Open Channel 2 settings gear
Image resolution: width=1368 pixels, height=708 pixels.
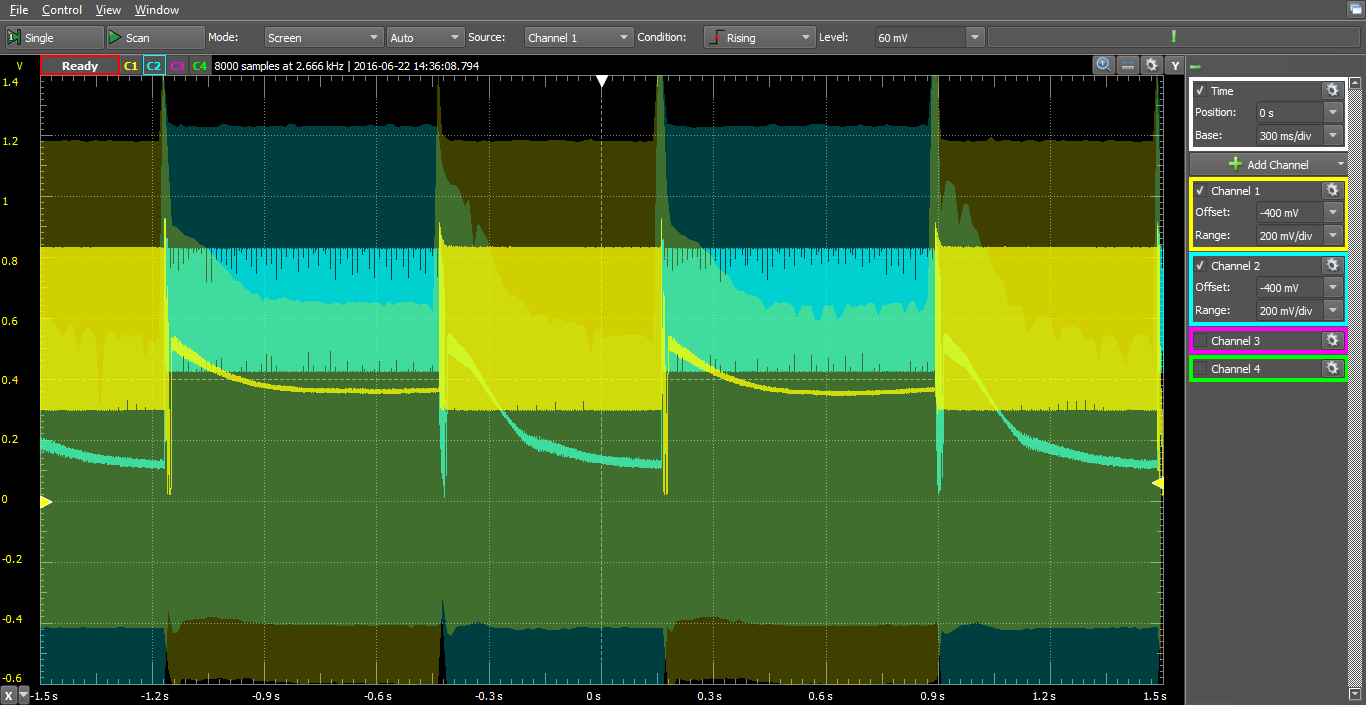[1331, 265]
